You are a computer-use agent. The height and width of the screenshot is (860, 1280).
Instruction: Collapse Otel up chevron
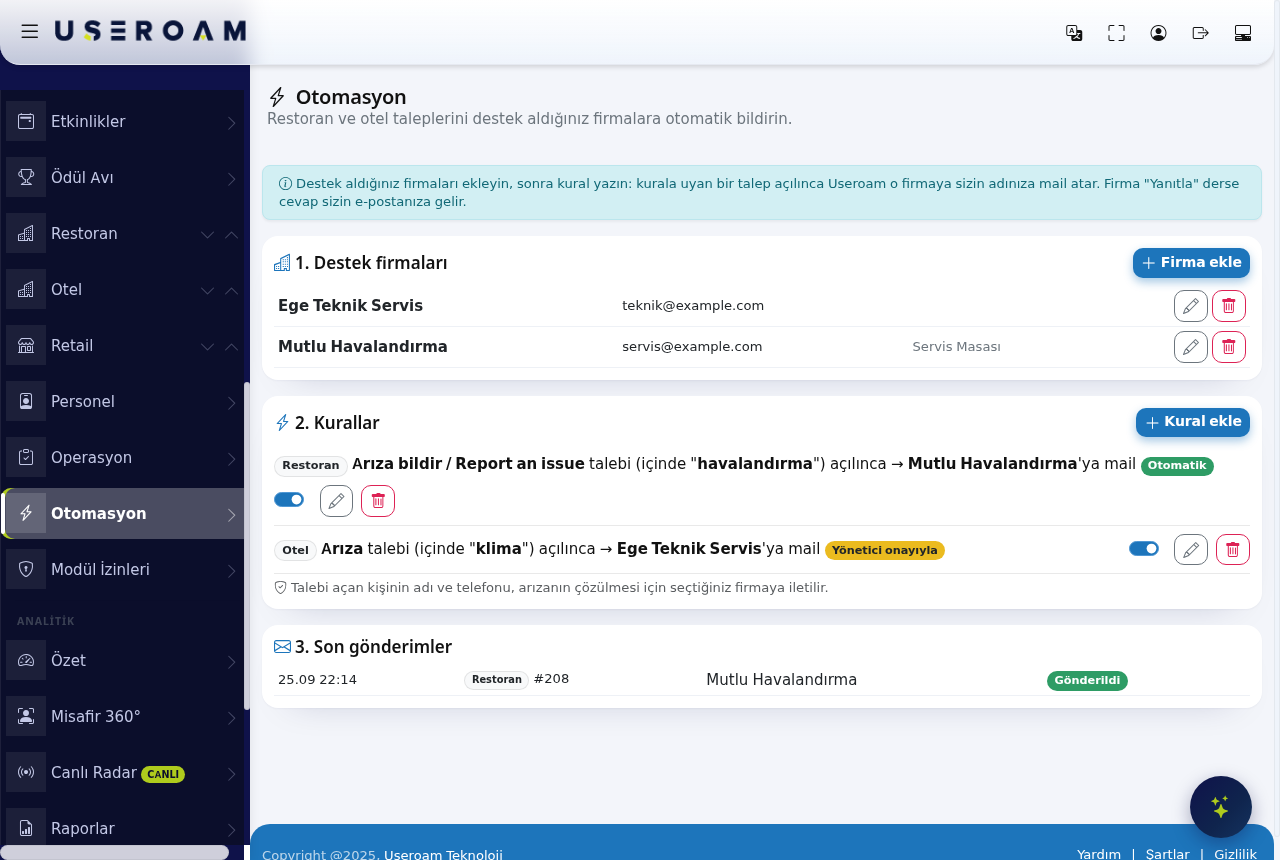click(231, 291)
